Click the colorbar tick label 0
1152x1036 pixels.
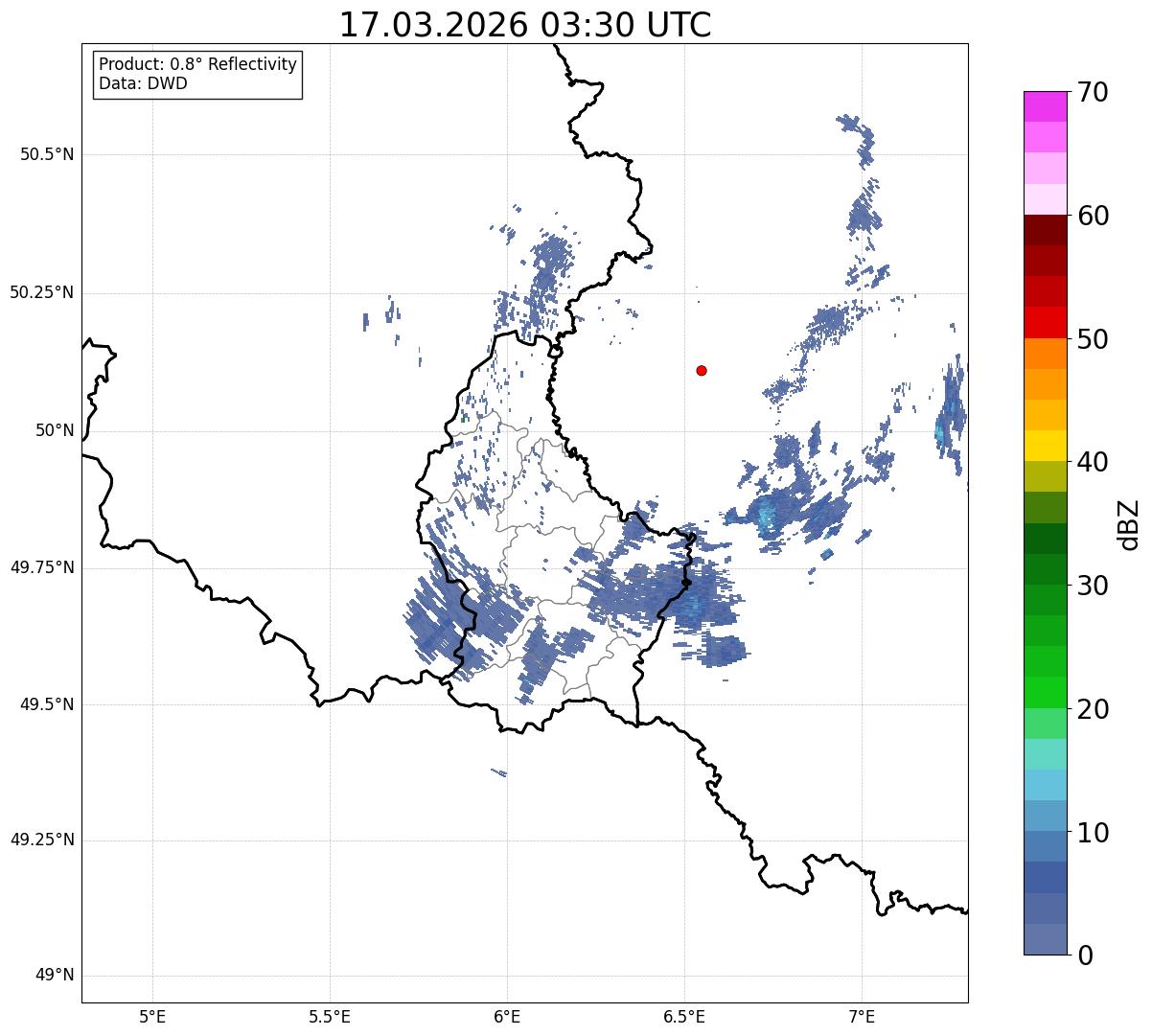(1085, 955)
